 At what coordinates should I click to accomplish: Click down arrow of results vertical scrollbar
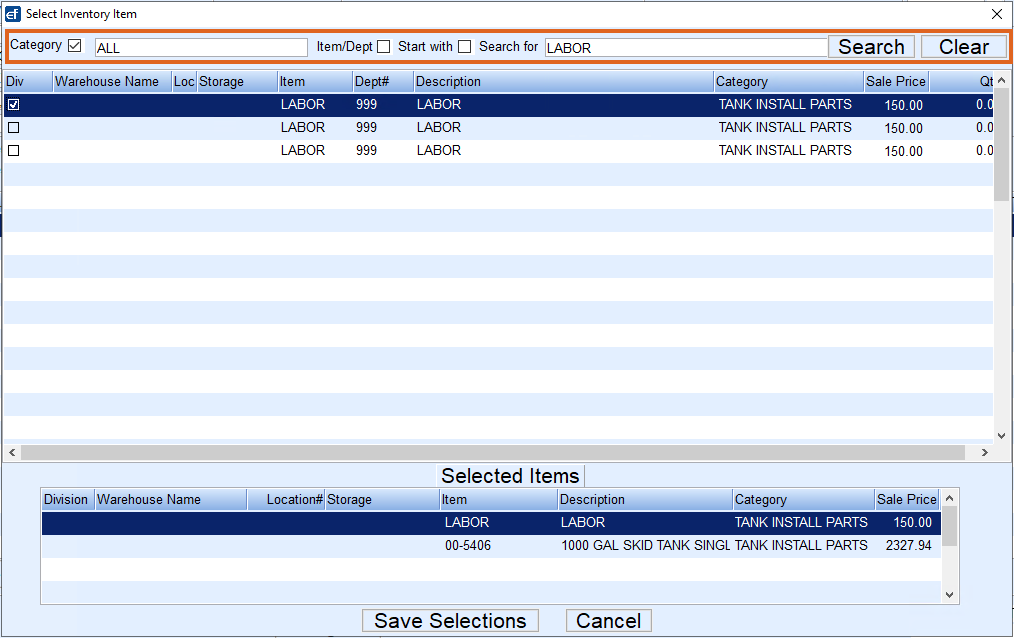[1001, 436]
